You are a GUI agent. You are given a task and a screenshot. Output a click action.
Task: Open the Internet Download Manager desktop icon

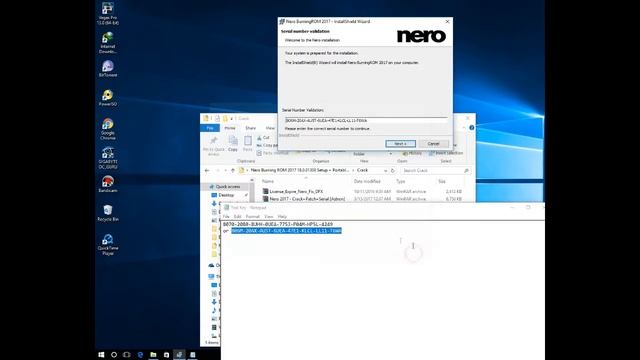[108, 42]
